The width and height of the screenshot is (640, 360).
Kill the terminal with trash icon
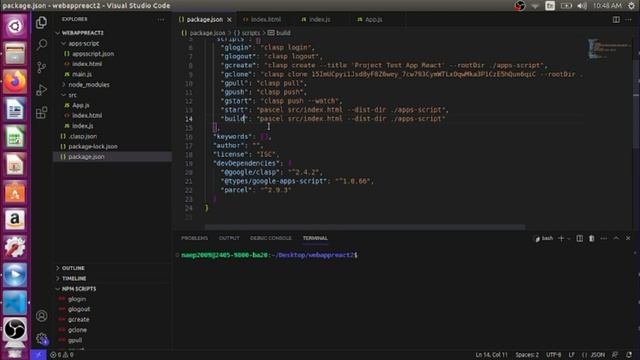591,238
